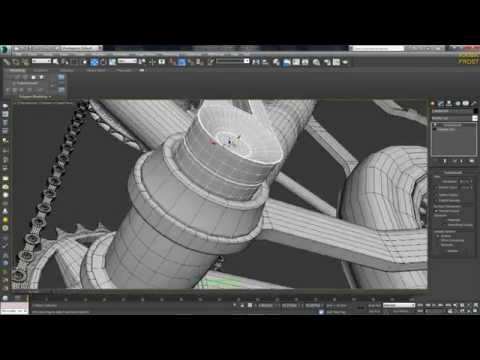
Task: Open the Display command panel tab
Action: pos(466,103)
